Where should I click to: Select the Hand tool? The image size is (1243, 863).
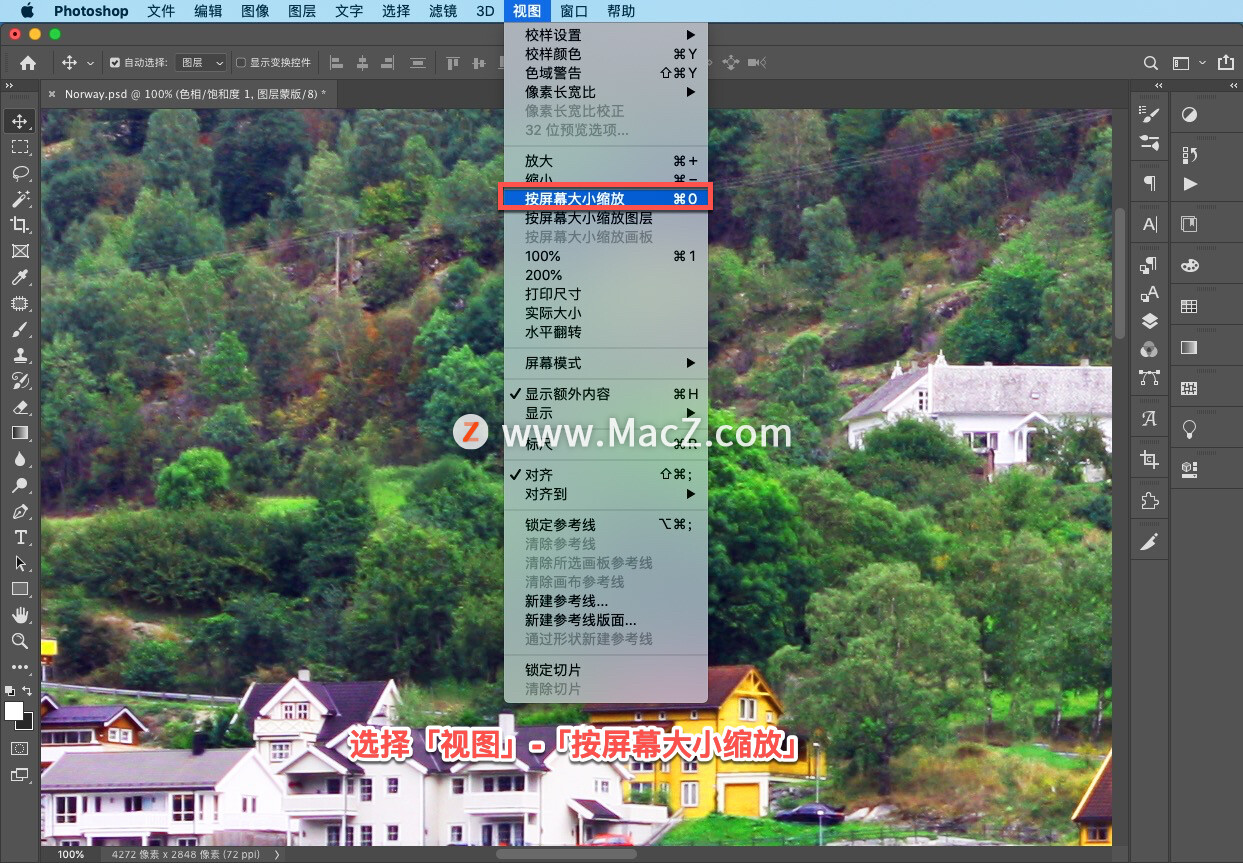pos(20,615)
